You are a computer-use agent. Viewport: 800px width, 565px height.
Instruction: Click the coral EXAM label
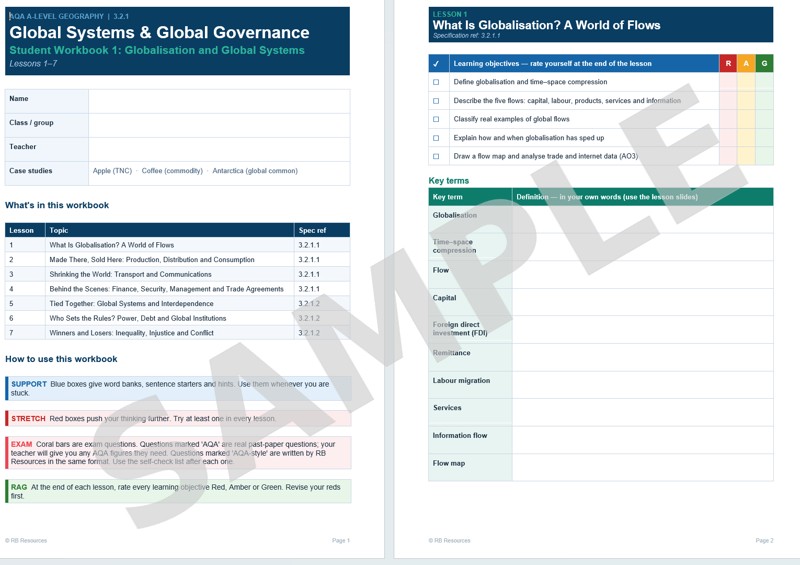tap(21, 445)
